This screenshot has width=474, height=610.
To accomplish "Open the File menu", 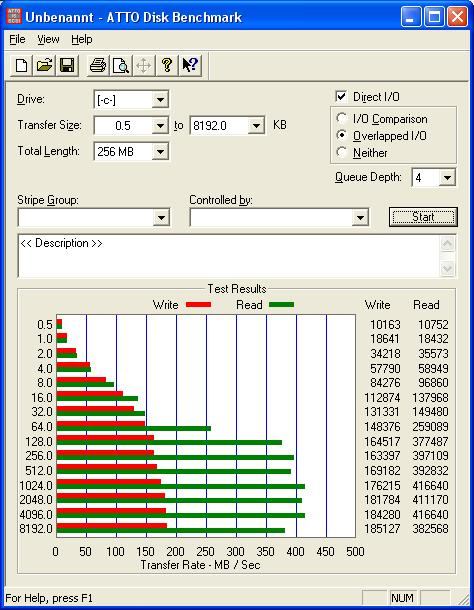I will click(x=17, y=39).
